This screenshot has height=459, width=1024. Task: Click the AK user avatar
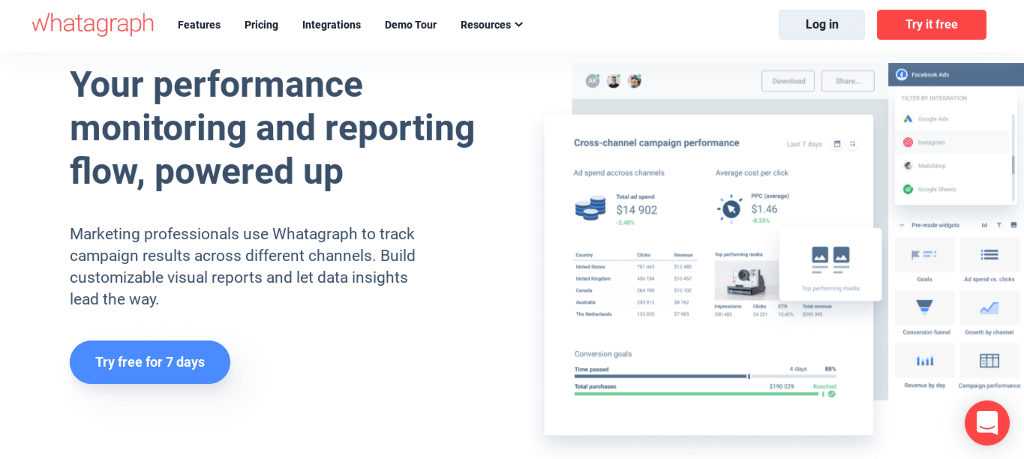tap(592, 81)
